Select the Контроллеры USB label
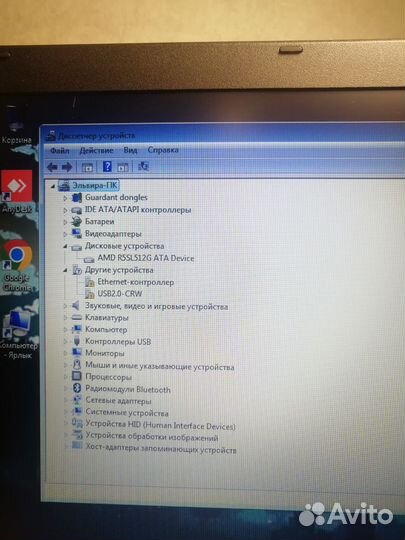 click(x=118, y=342)
